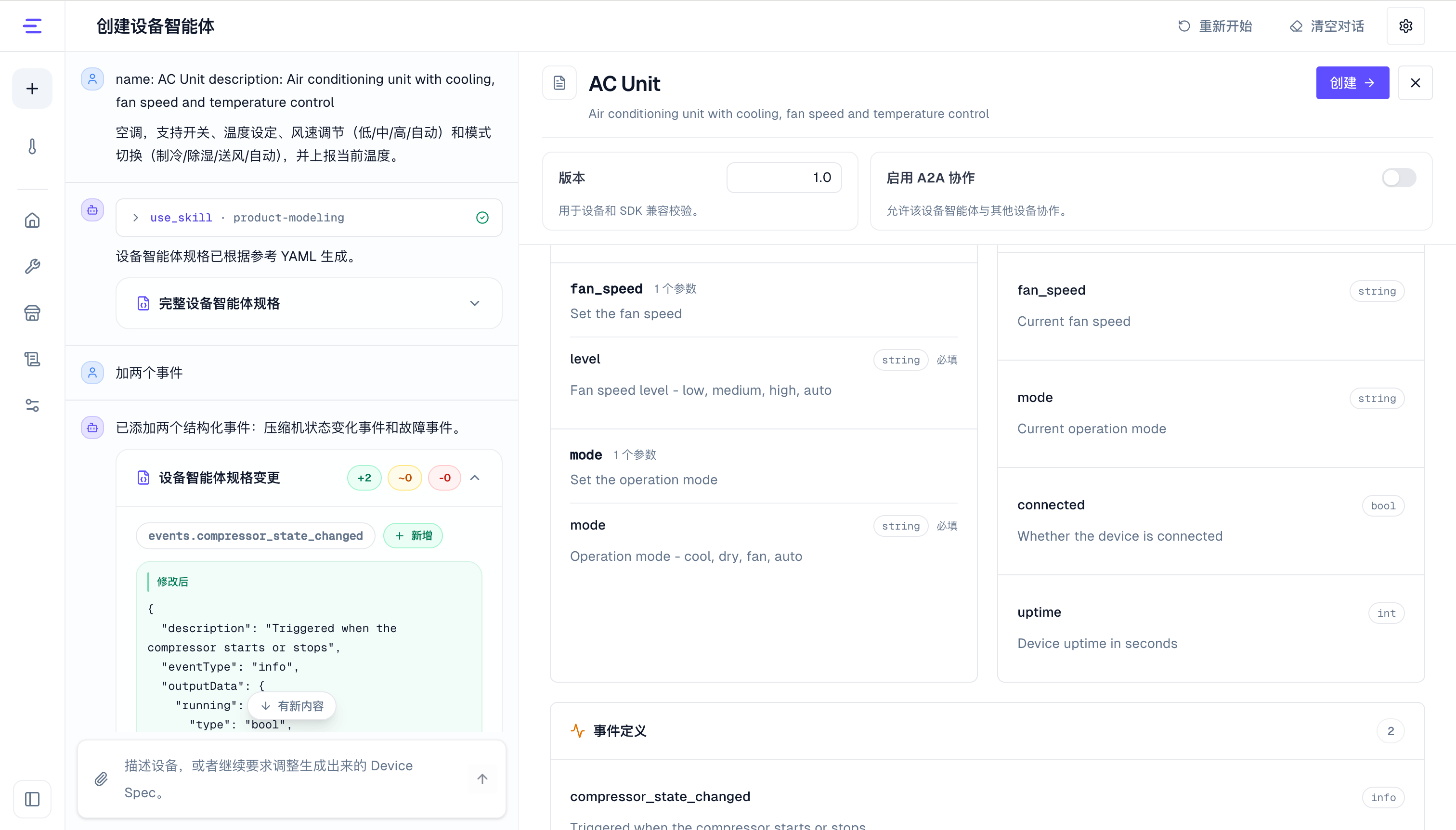Click the green check on use_skill row
The image size is (1456, 830).
click(x=482, y=217)
